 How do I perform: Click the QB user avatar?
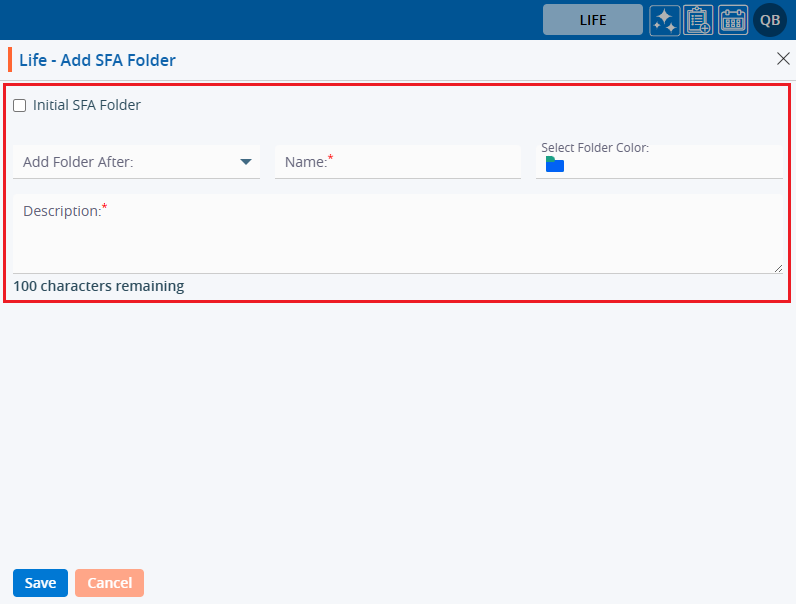770,20
